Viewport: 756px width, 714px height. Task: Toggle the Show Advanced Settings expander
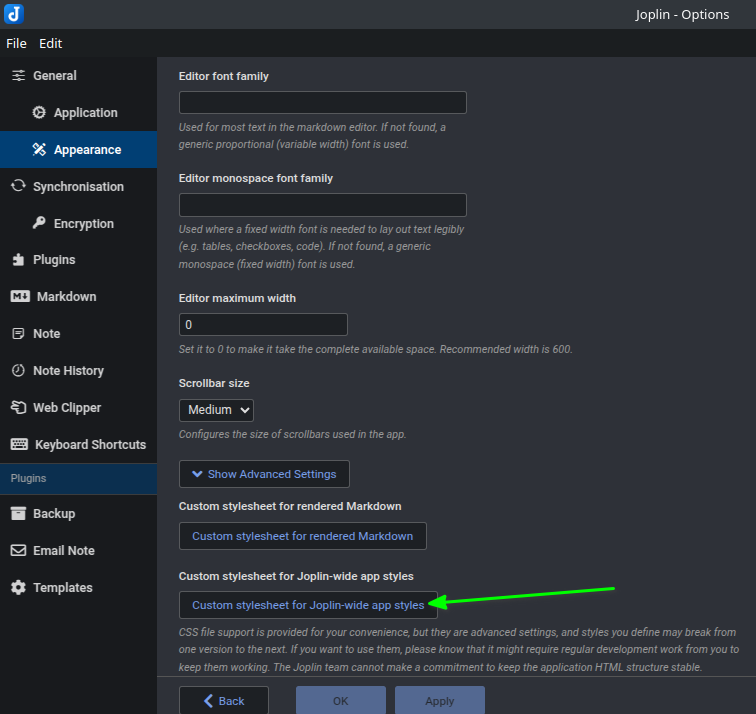(264, 474)
